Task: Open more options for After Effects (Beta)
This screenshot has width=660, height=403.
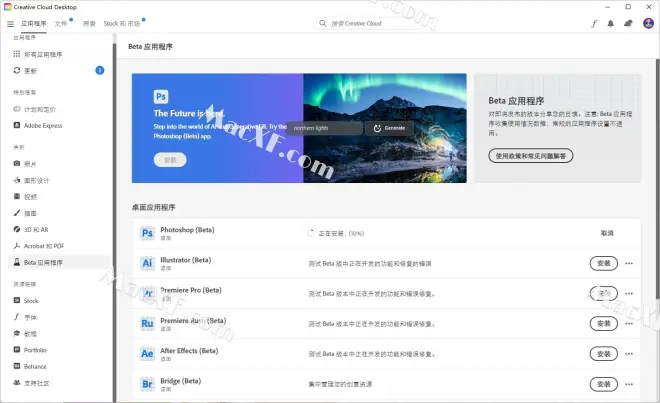Action: (x=629, y=354)
